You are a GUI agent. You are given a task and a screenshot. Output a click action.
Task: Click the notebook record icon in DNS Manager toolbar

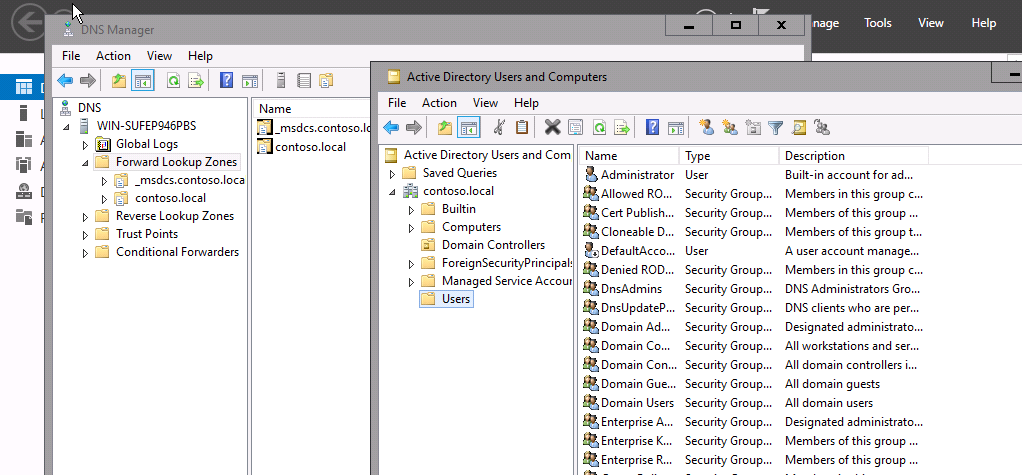tap(303, 81)
